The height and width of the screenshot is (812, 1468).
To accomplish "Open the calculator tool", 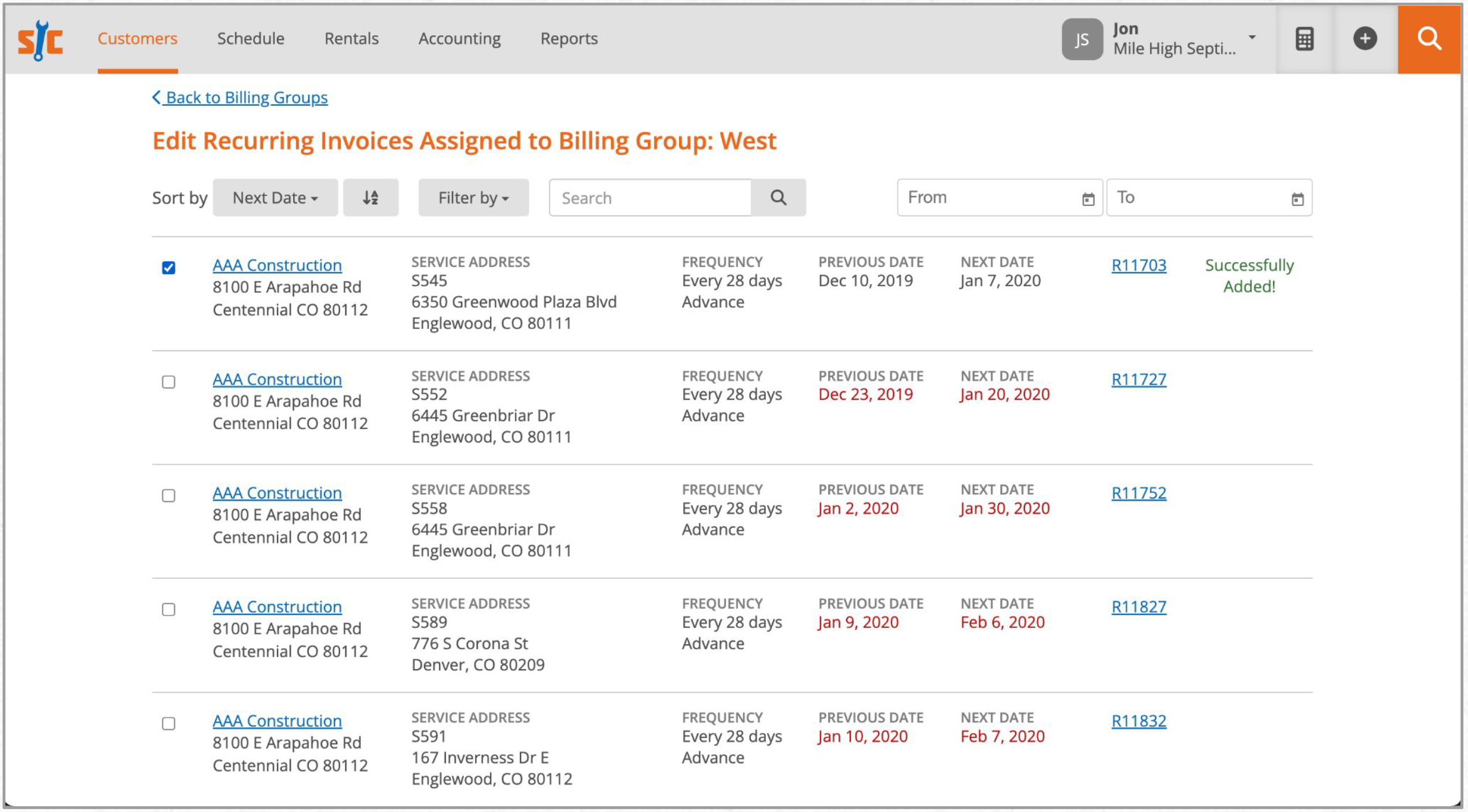I will pos(1305,38).
